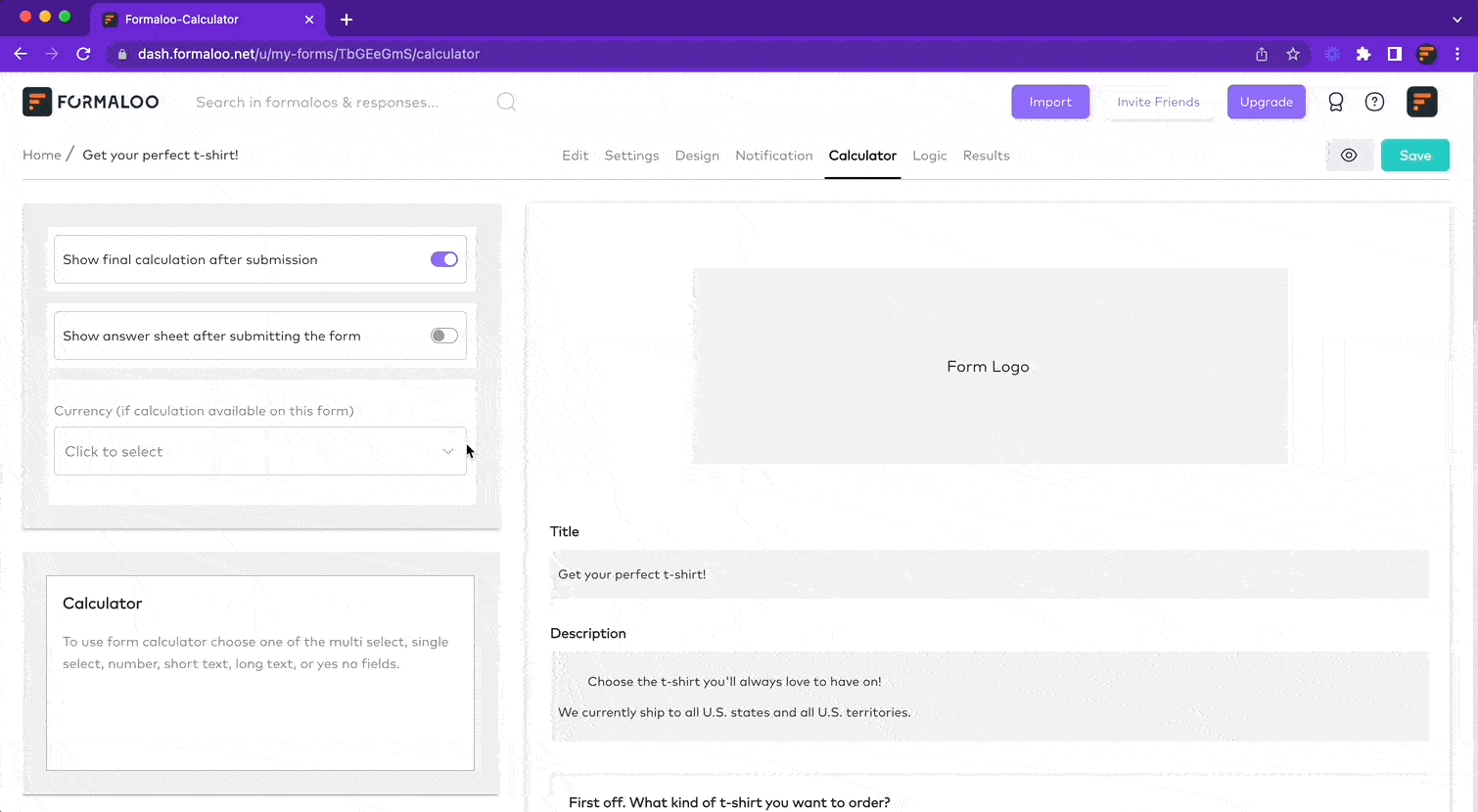Click the Get your perfect t-shirt! breadcrumb
The image size is (1478, 812).
pyautogui.click(x=161, y=155)
